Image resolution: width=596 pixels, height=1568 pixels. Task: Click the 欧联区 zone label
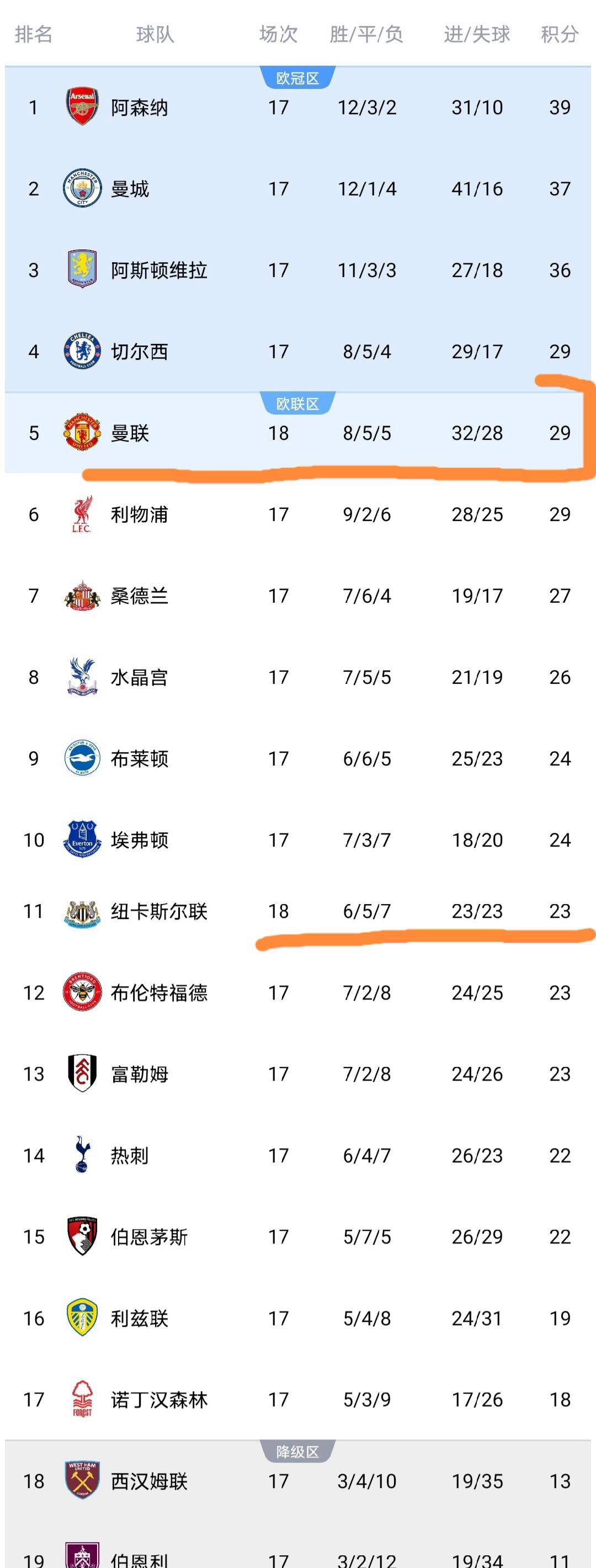[297, 403]
